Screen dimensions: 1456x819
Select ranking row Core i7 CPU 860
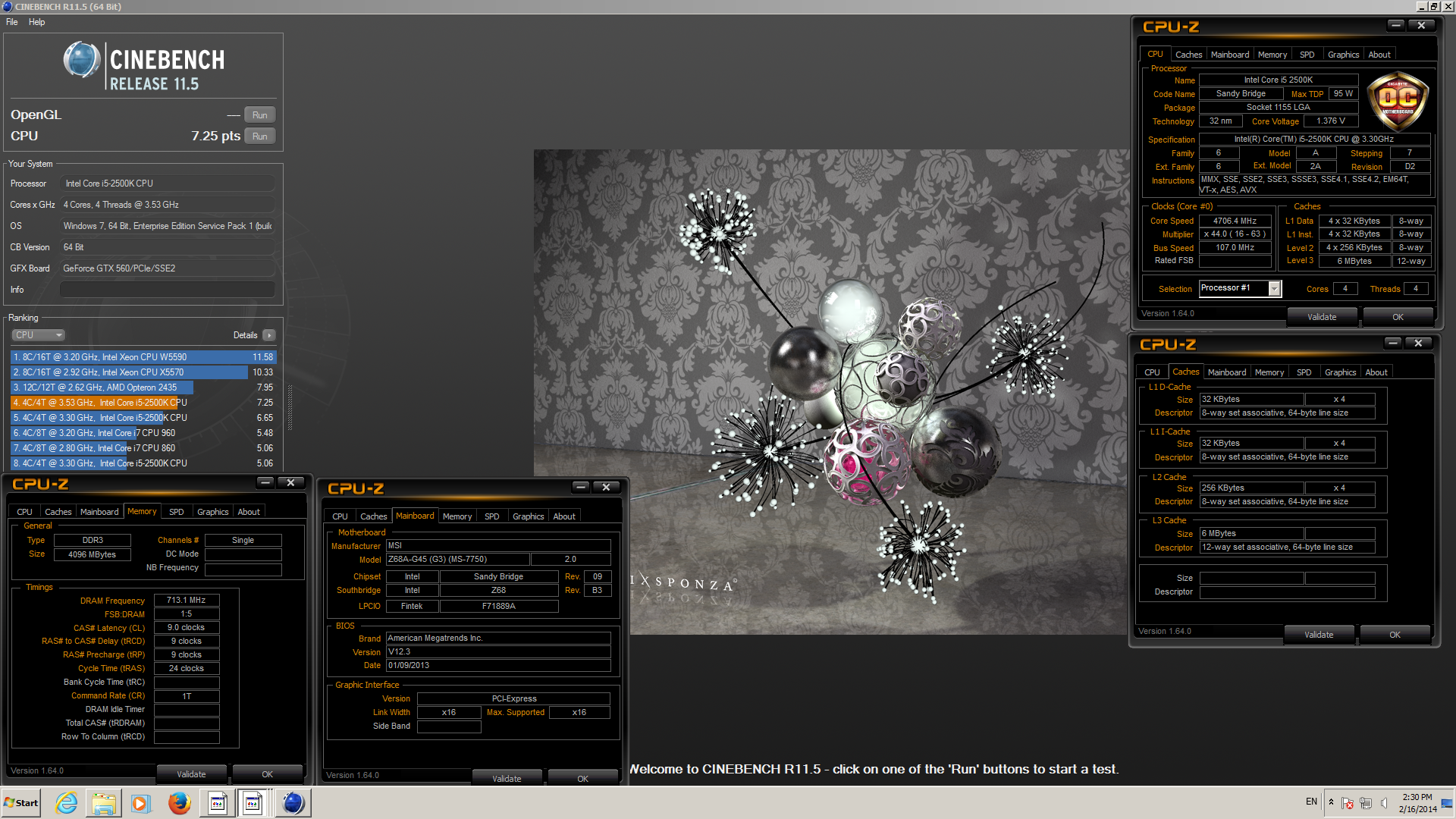(x=143, y=448)
